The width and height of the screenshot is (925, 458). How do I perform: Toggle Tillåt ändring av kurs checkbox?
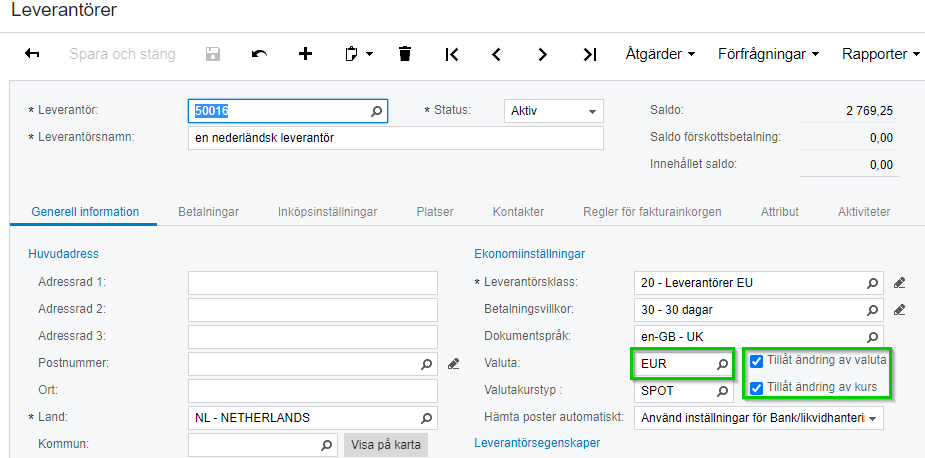tap(757, 388)
